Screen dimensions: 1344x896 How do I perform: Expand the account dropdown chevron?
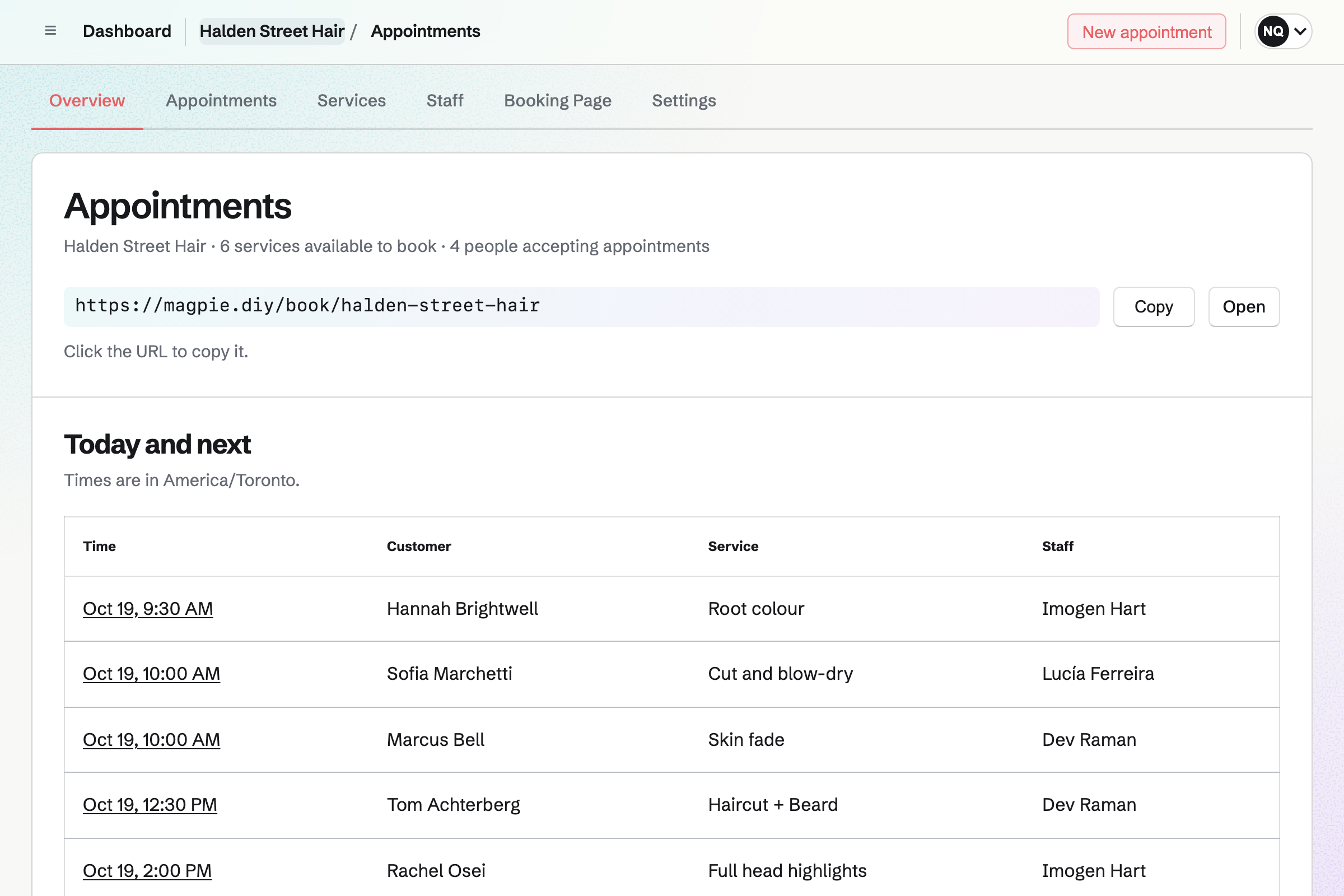coord(1300,31)
